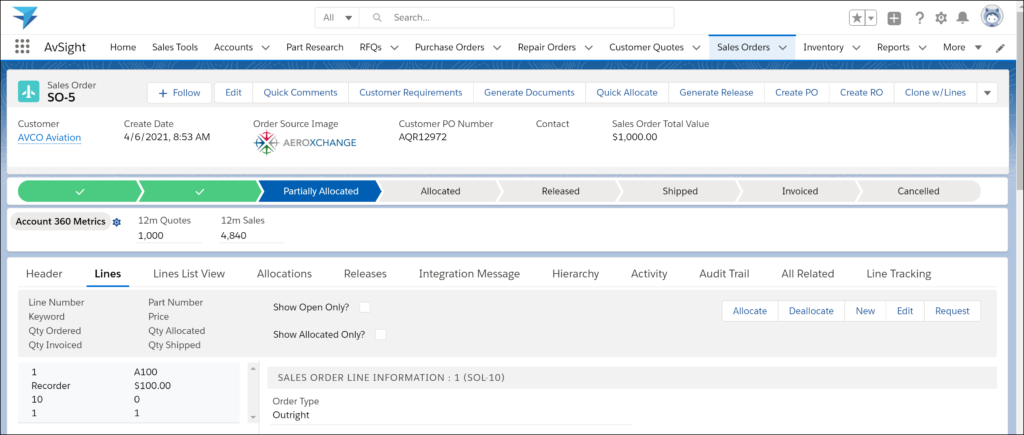
Task: Click Clone w/Lines button
Action: pos(935,93)
